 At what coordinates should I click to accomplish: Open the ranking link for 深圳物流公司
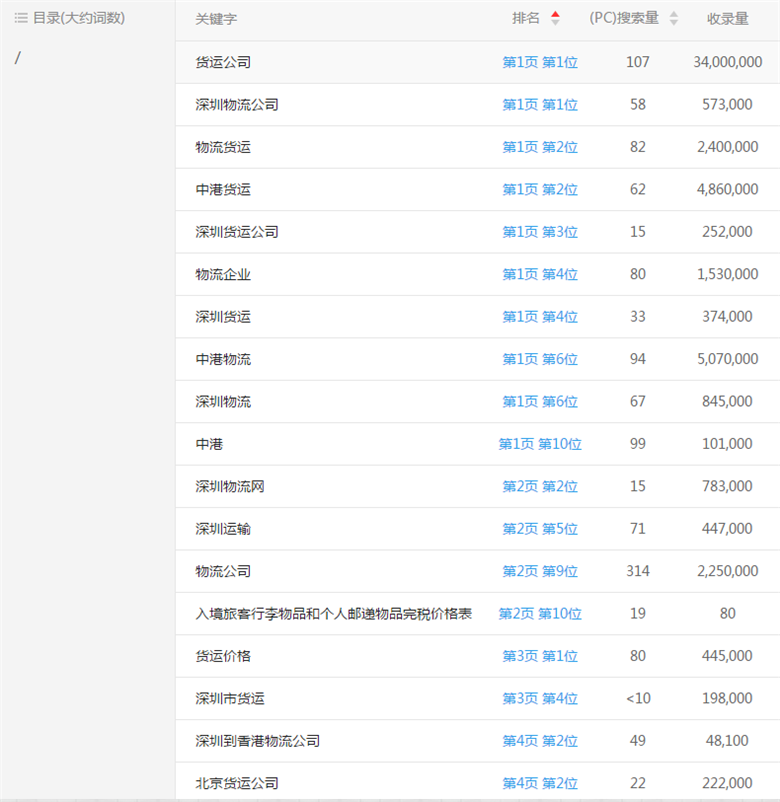pyautogui.click(x=539, y=104)
